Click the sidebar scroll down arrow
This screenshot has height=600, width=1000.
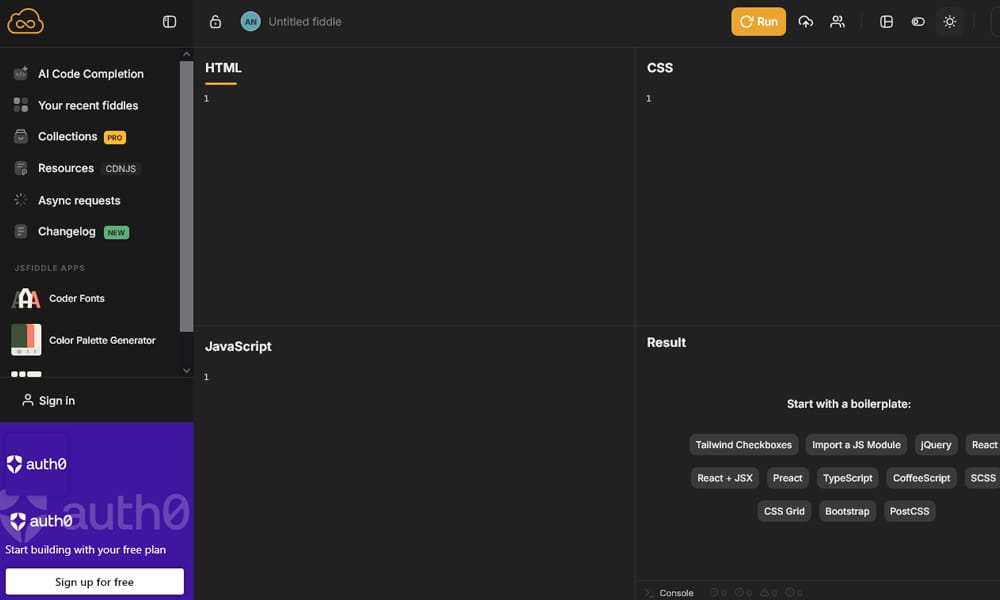click(186, 370)
